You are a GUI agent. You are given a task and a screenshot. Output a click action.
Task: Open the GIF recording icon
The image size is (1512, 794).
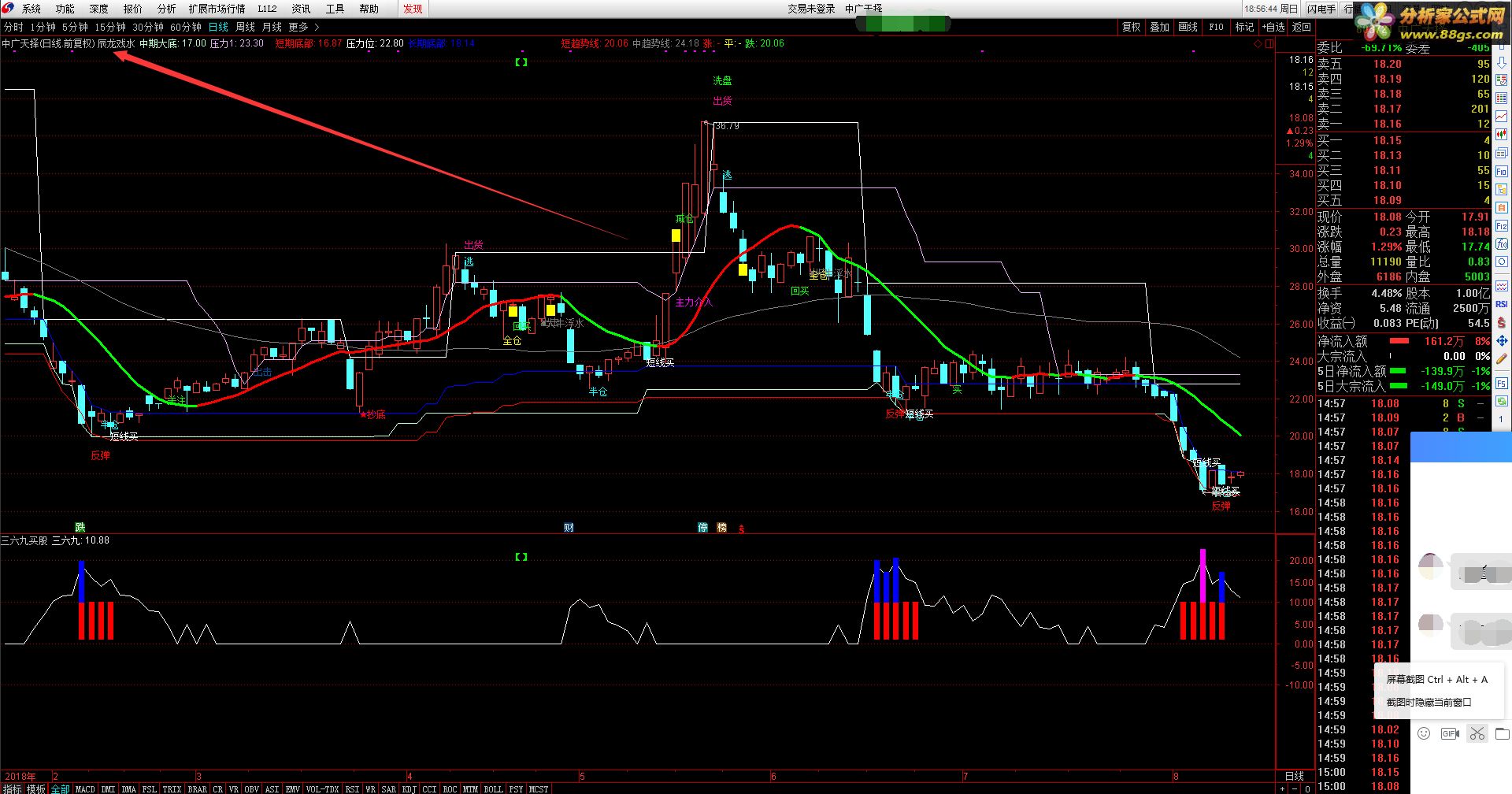[x=1450, y=734]
